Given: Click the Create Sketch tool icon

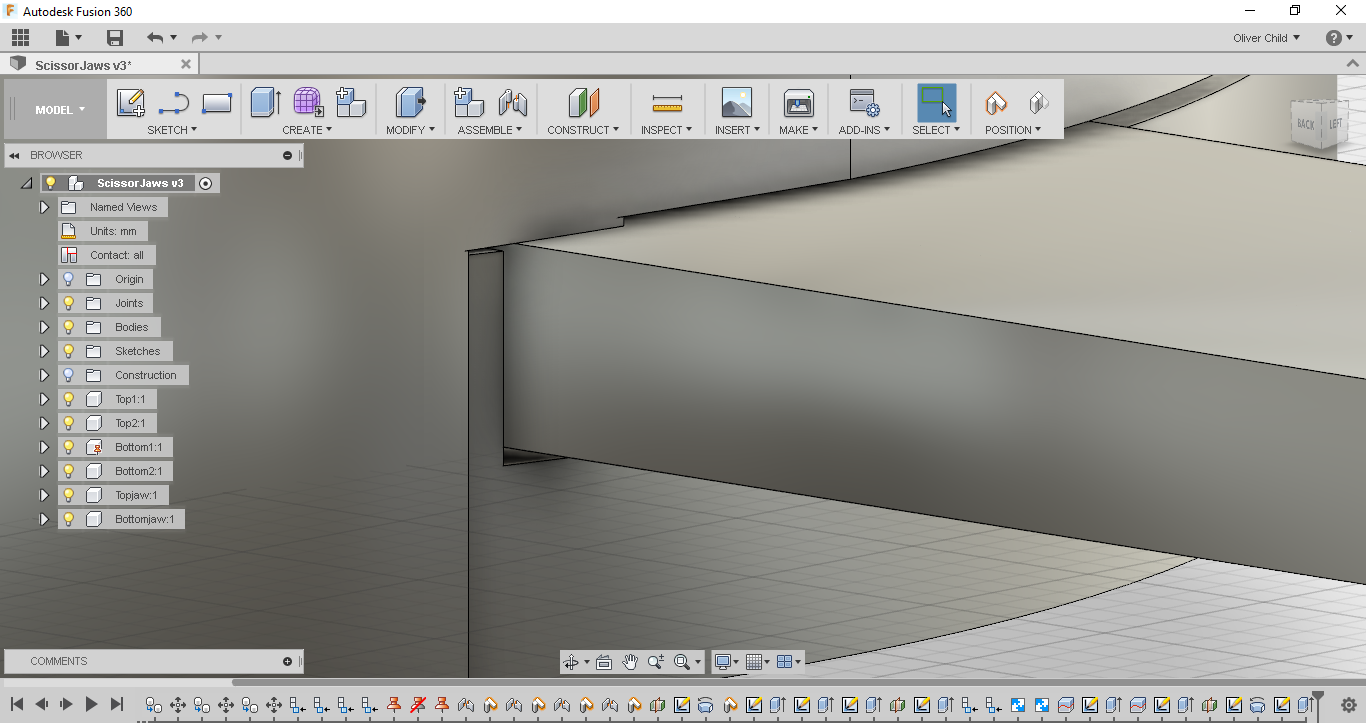Looking at the screenshot, I should pyautogui.click(x=131, y=103).
